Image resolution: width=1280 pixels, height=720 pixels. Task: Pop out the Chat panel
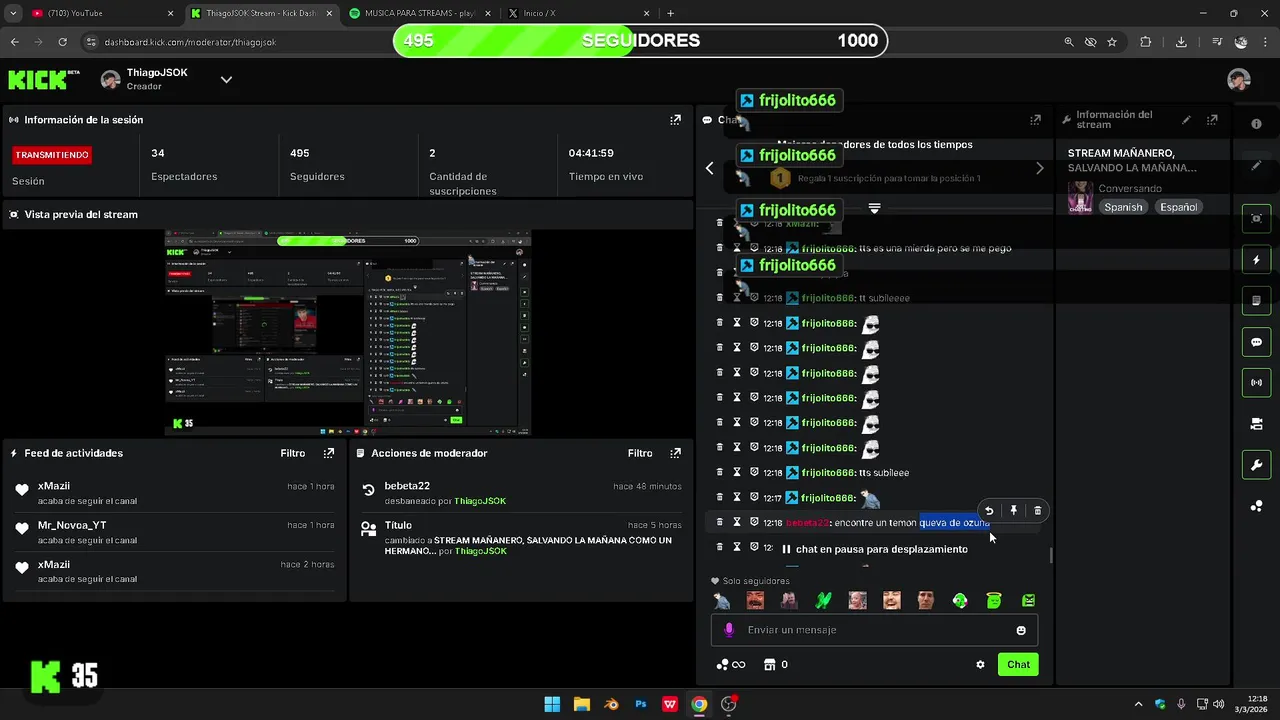coord(1035,120)
